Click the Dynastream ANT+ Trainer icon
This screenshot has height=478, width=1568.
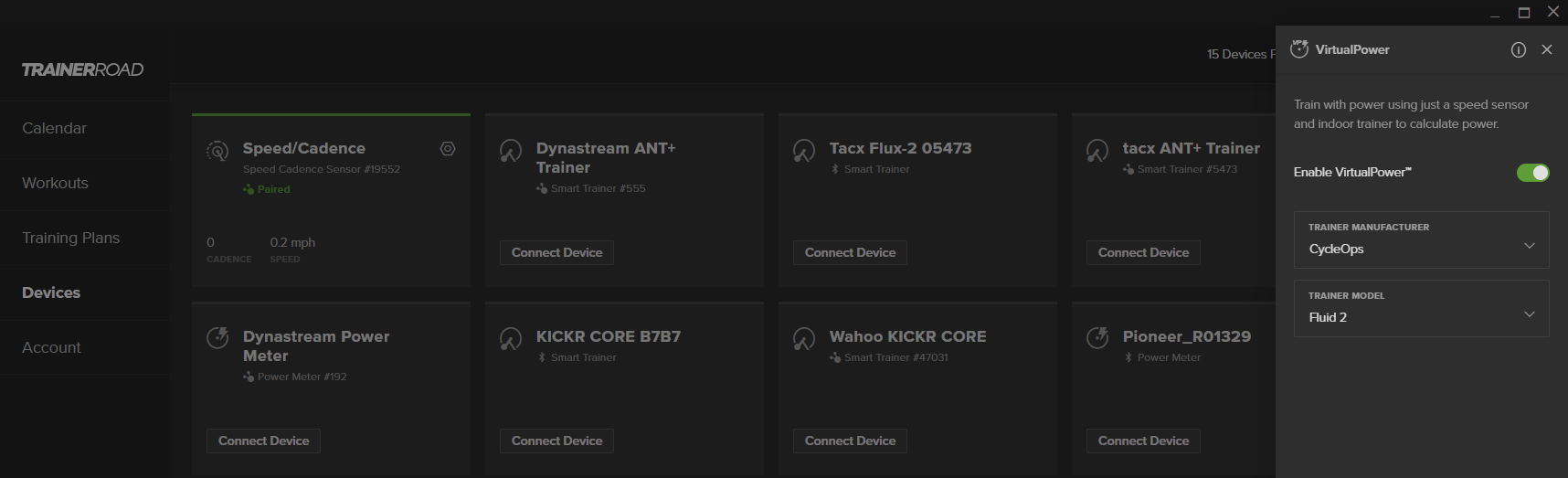click(x=511, y=151)
